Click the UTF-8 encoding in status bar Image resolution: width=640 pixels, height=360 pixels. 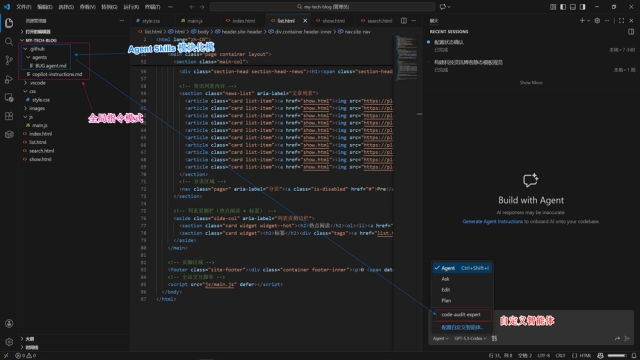pos(544,356)
